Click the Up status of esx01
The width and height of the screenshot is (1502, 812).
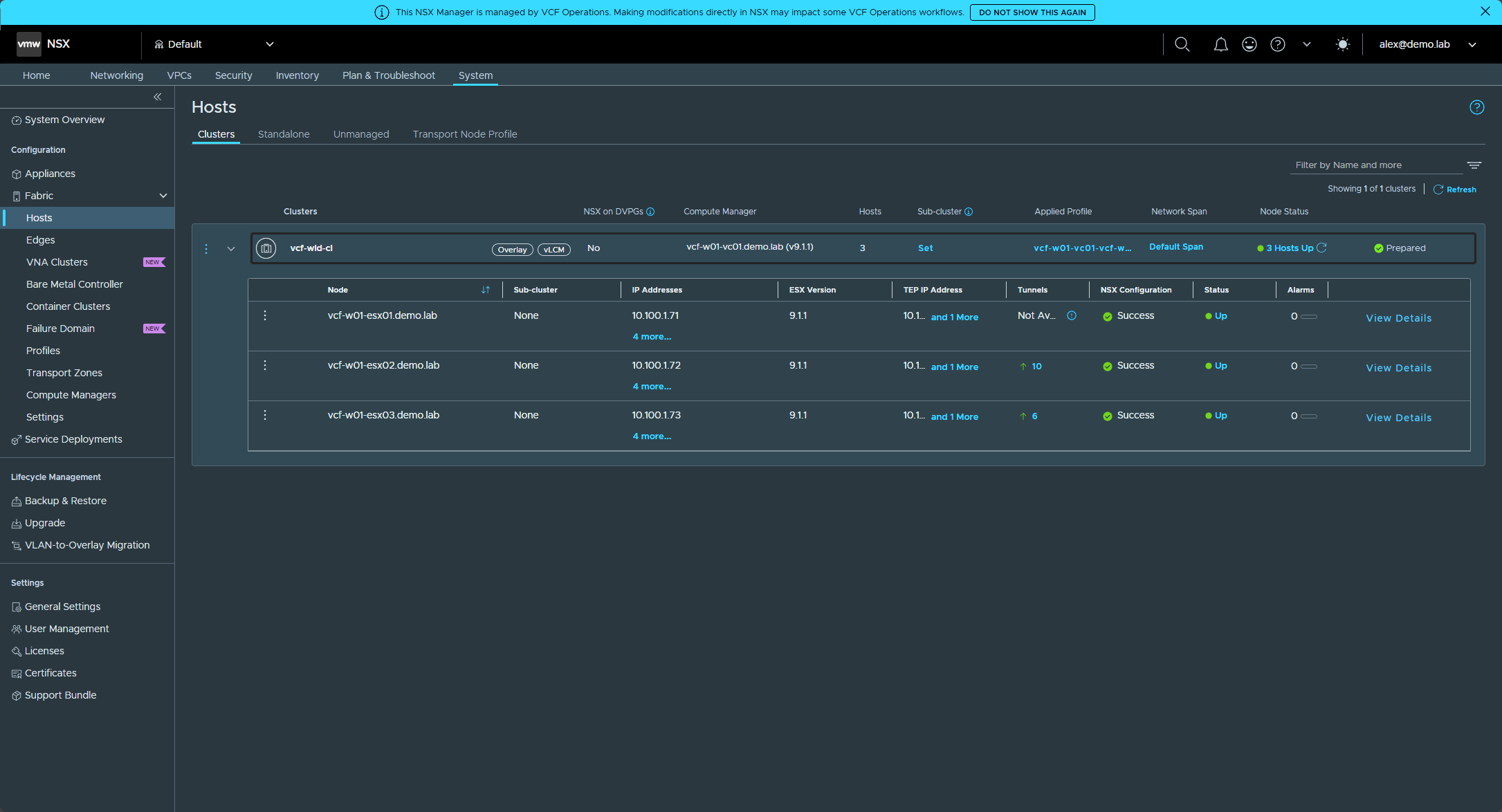[1221, 316]
